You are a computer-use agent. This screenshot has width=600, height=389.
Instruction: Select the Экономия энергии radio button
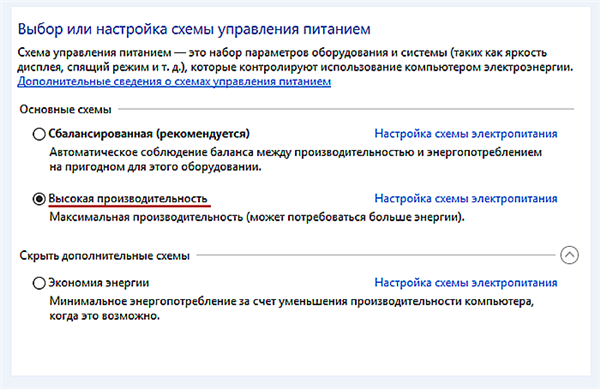[x=39, y=283]
